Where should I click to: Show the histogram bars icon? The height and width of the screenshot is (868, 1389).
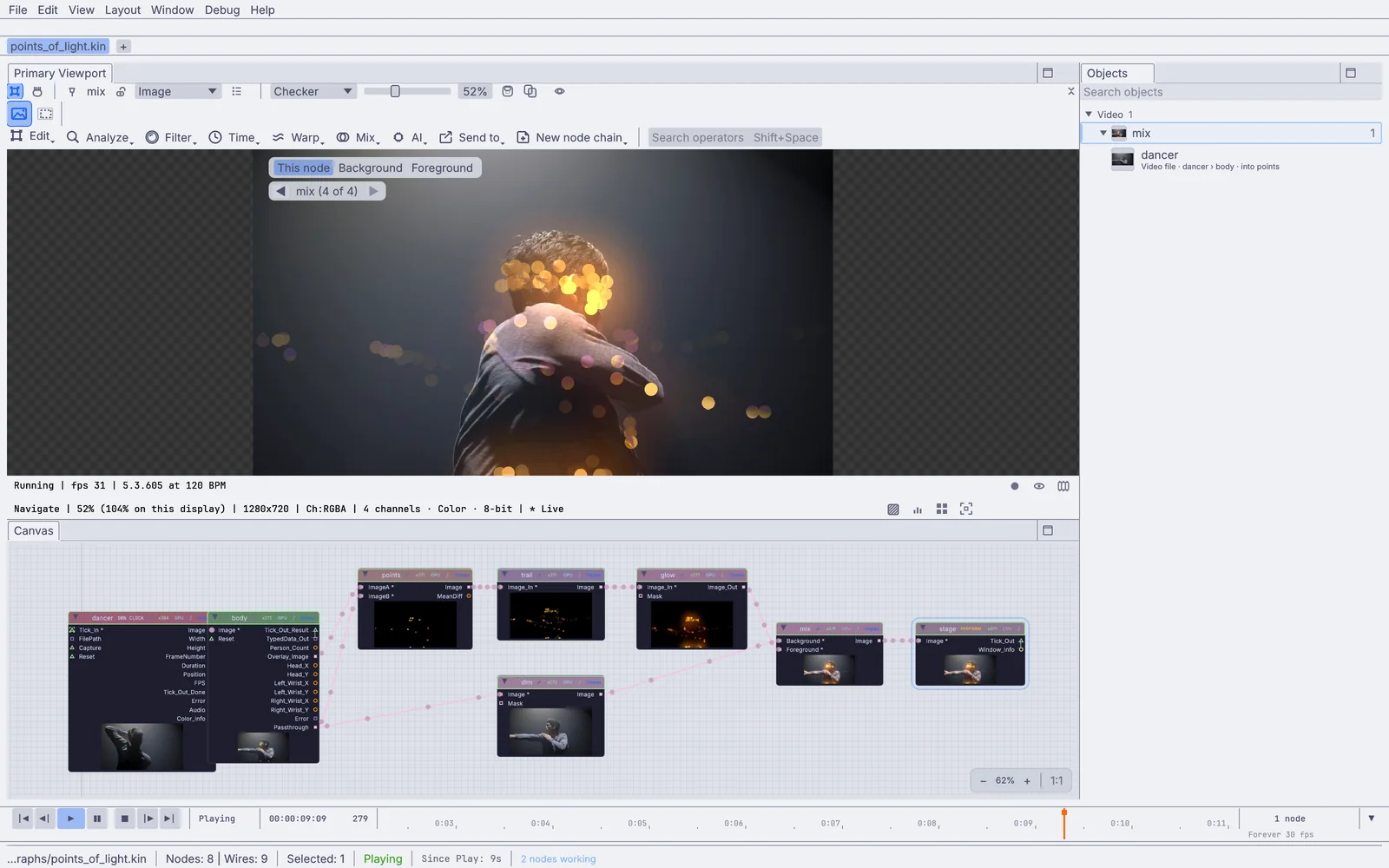(918, 510)
